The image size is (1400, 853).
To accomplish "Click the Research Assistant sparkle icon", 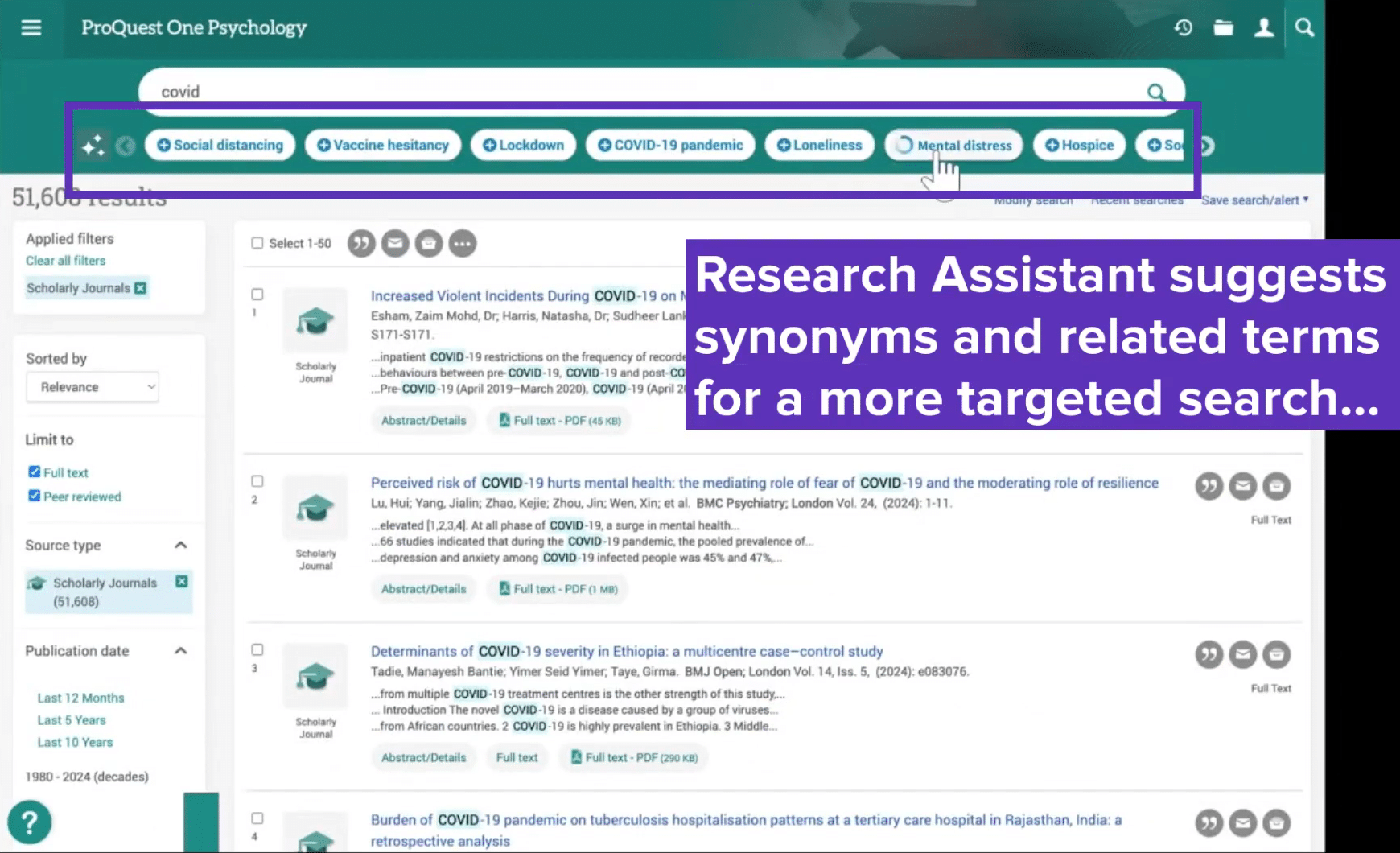I will (x=93, y=146).
